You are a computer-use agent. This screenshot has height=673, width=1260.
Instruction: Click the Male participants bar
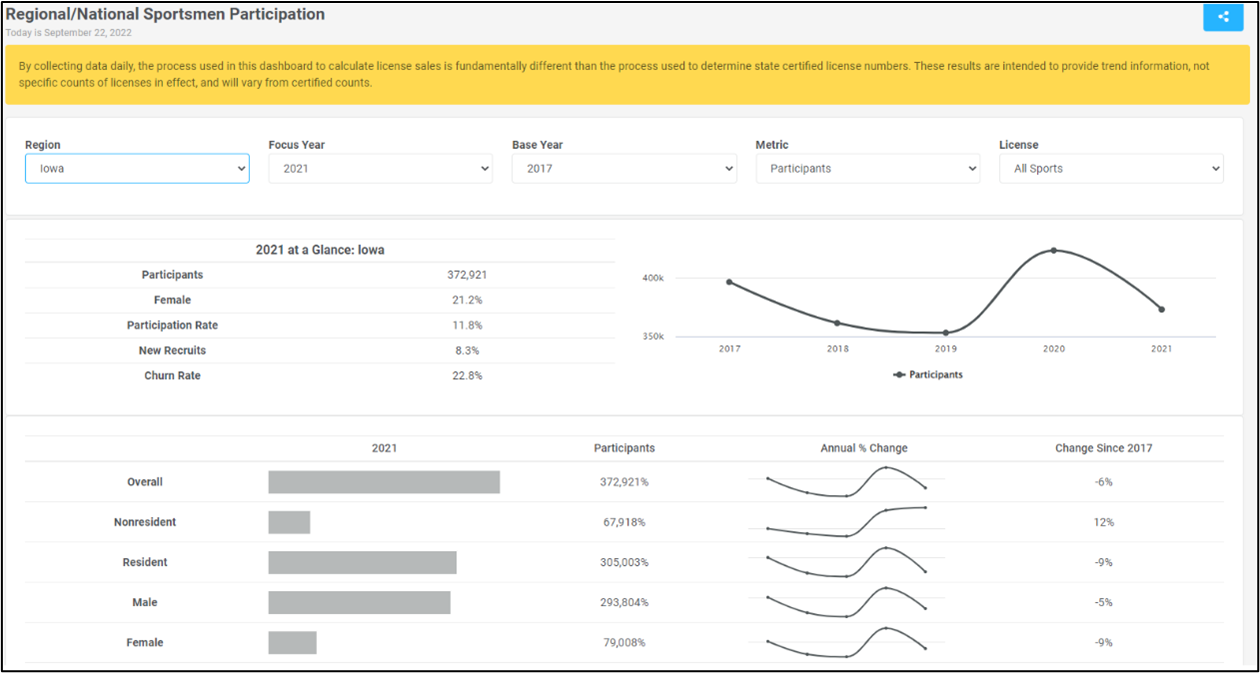coord(359,602)
